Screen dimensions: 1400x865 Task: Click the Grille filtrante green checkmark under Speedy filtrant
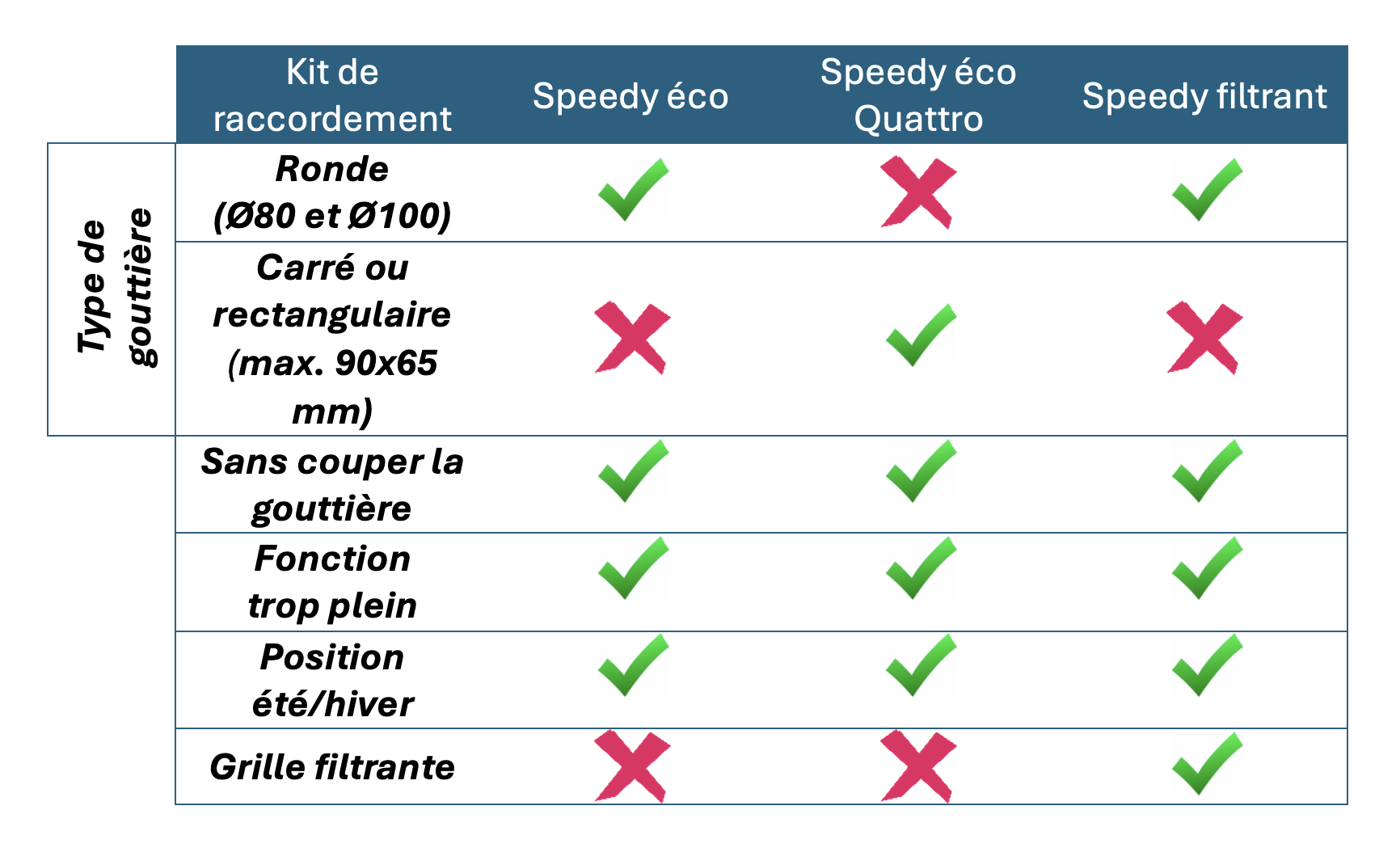coord(1206,764)
